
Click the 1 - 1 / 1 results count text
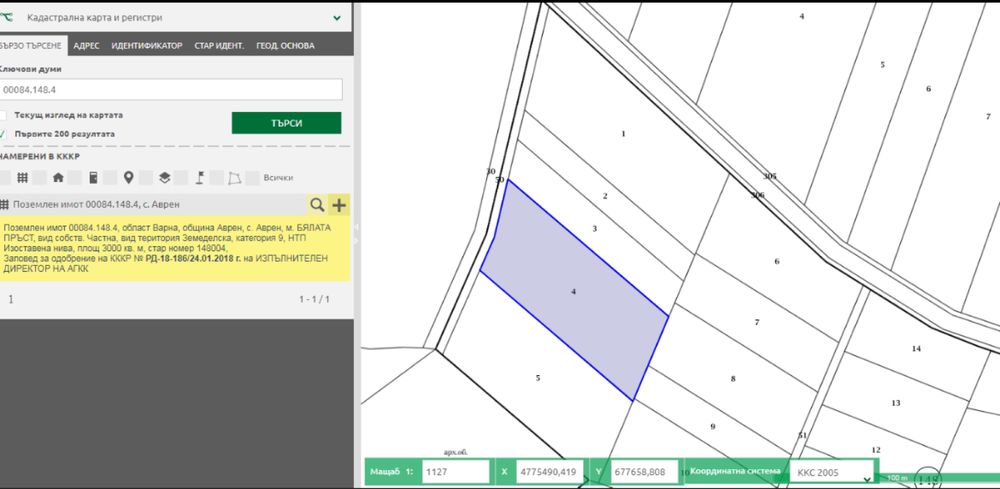[314, 299]
